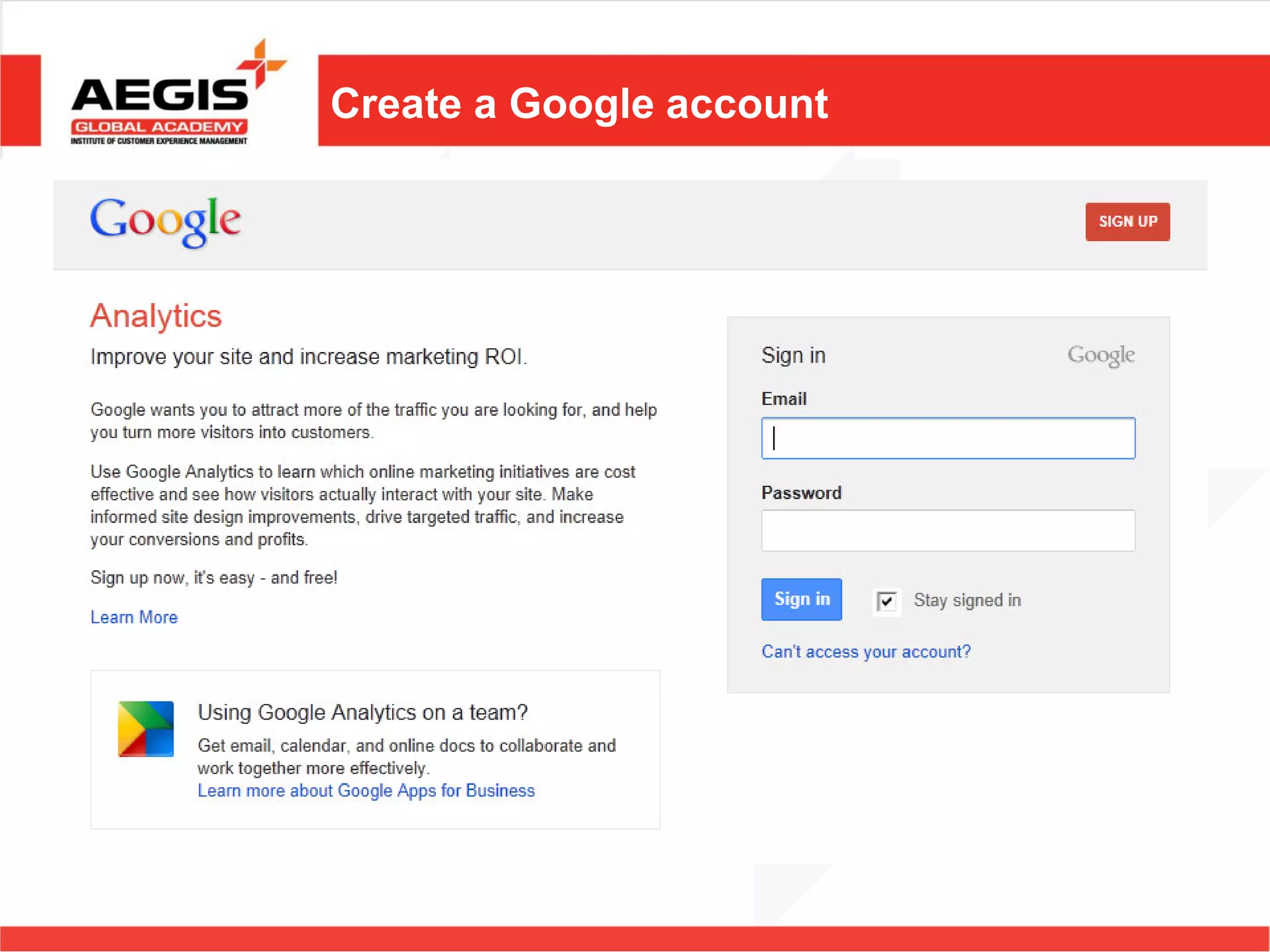Open the Learn More link
1270x952 pixels.
click(x=134, y=617)
